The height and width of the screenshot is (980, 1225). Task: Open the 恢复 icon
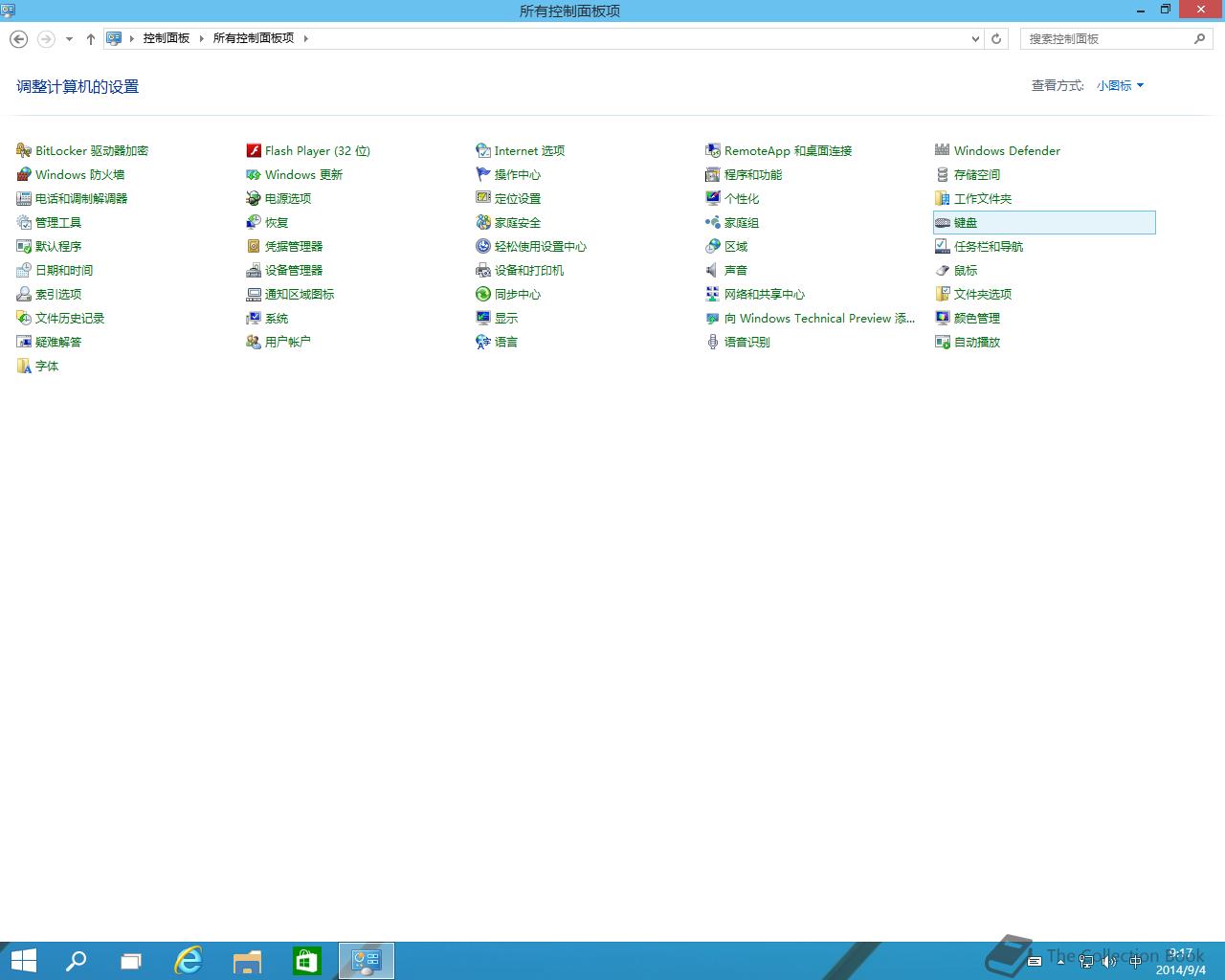tap(254, 222)
